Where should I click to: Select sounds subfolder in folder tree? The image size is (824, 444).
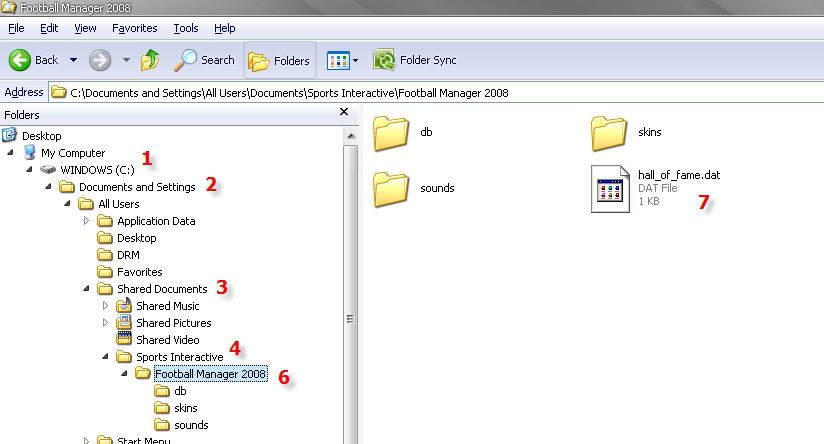click(191, 425)
